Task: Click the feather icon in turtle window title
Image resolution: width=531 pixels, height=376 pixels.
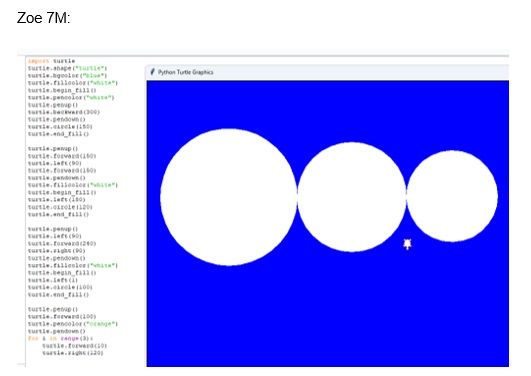Action: (x=152, y=72)
